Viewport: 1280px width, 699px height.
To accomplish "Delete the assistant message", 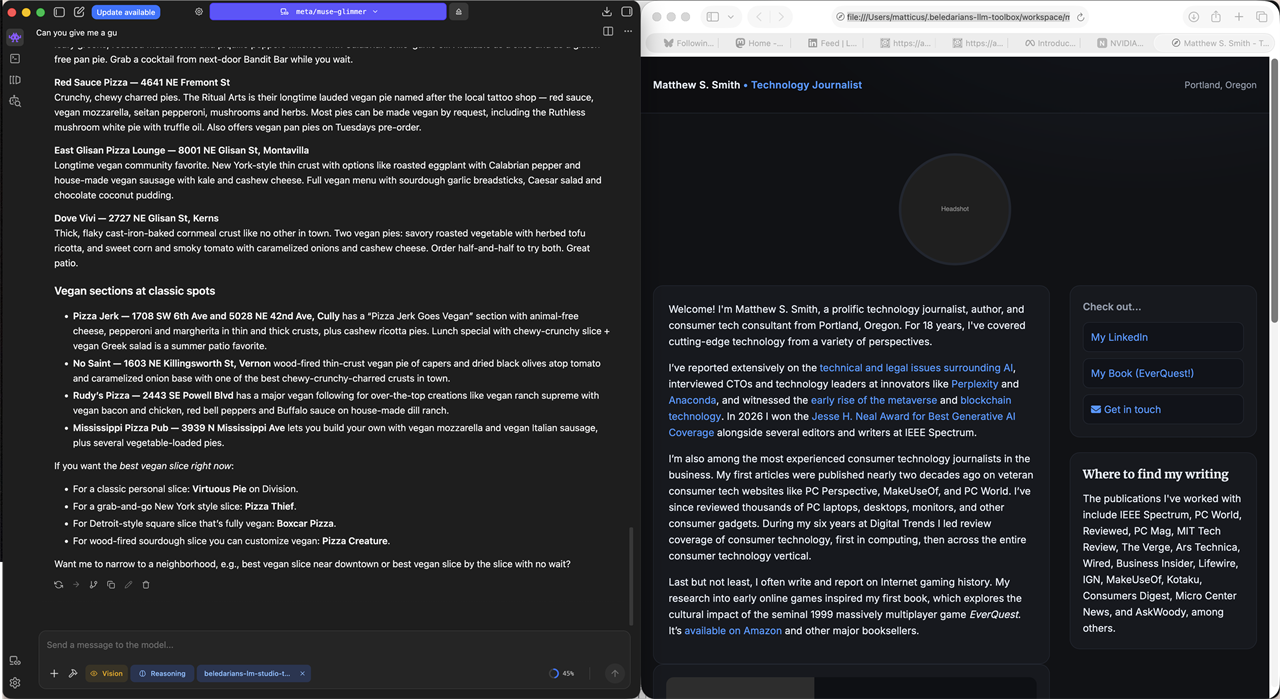I will click(146, 585).
